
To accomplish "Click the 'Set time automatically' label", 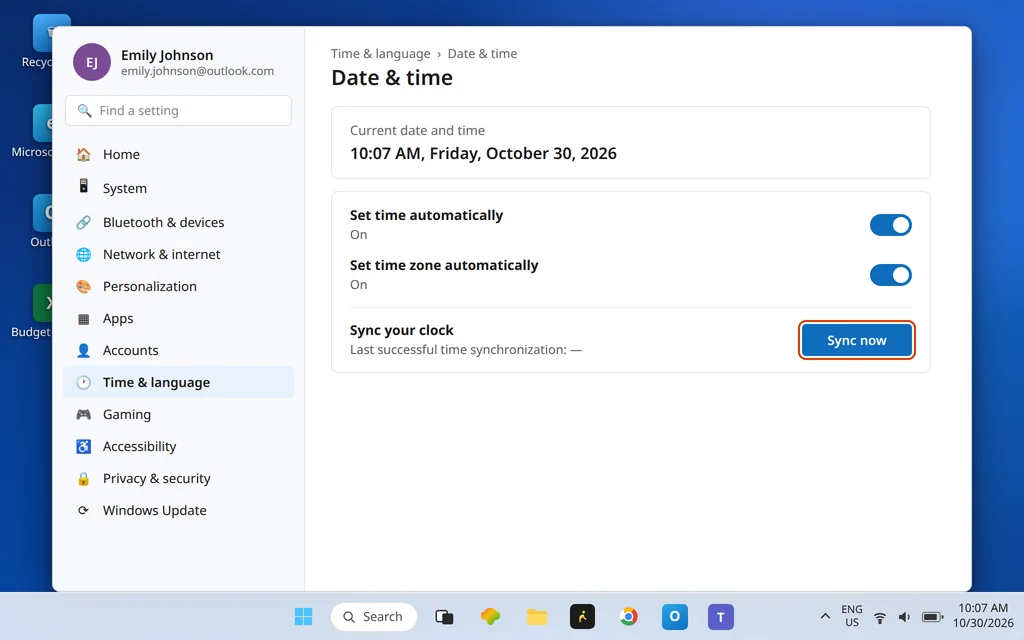I will pyautogui.click(x=426, y=216).
